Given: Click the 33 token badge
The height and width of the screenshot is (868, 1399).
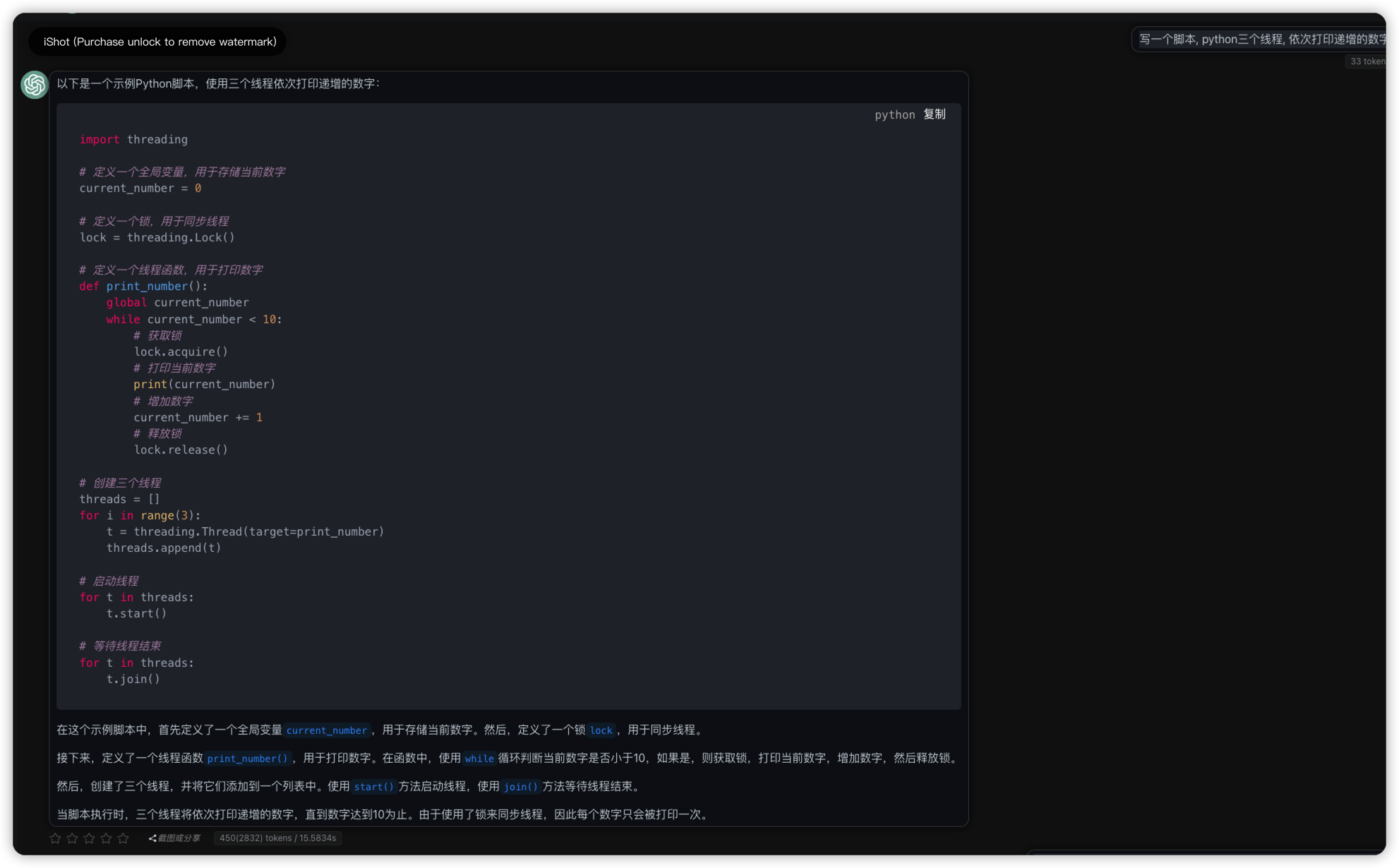Looking at the screenshot, I should (x=1367, y=61).
